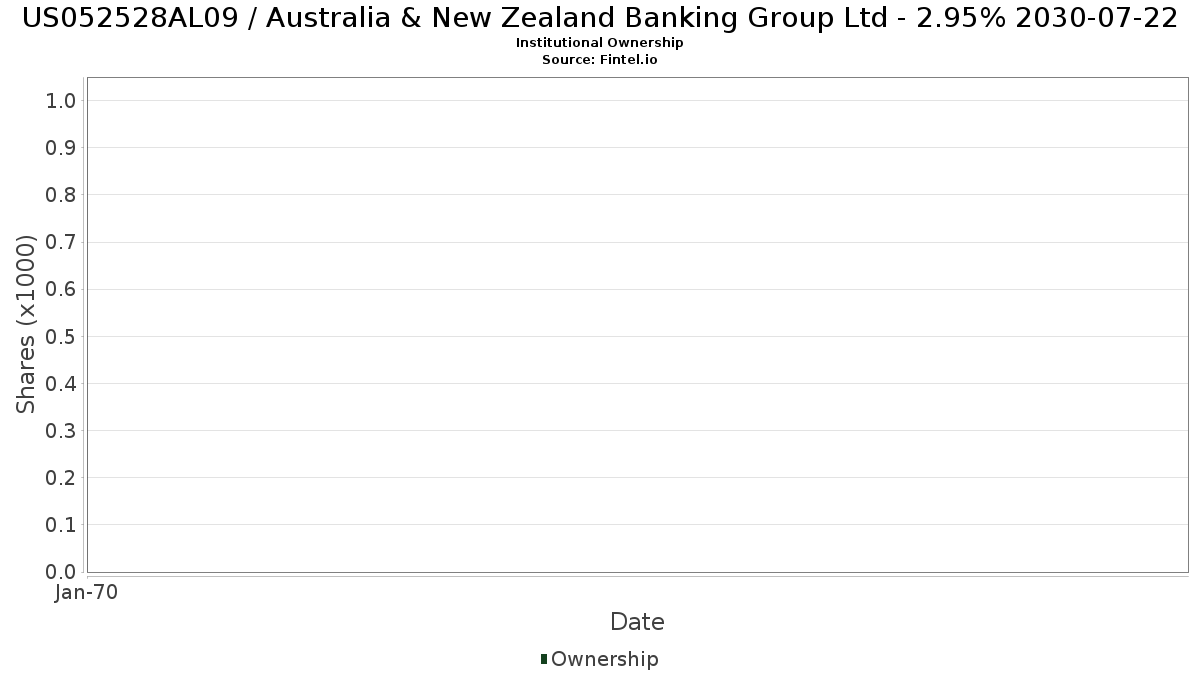Click the Ownership legend color swatch

pyautogui.click(x=544, y=659)
